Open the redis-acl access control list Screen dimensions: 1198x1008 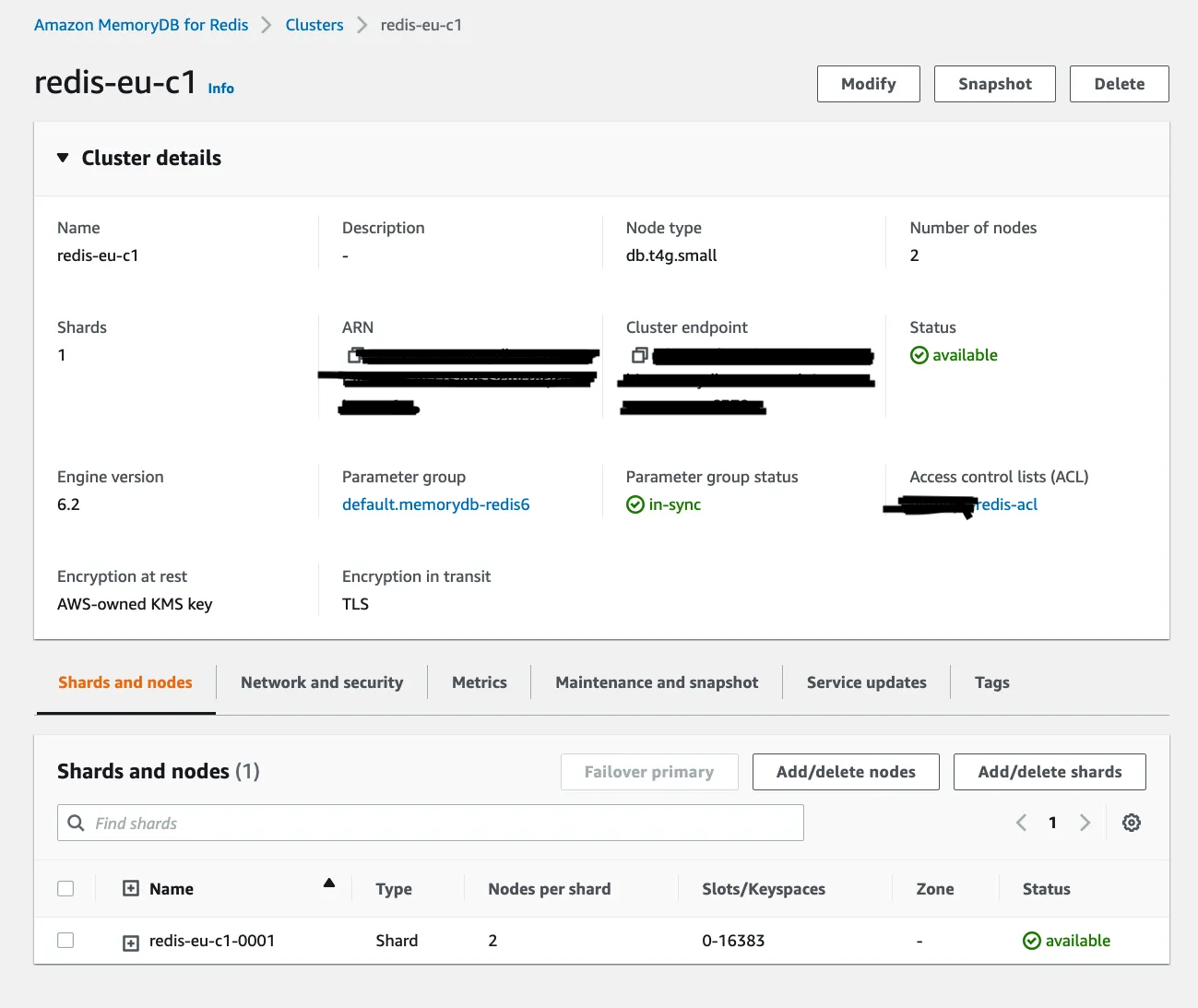[1007, 504]
